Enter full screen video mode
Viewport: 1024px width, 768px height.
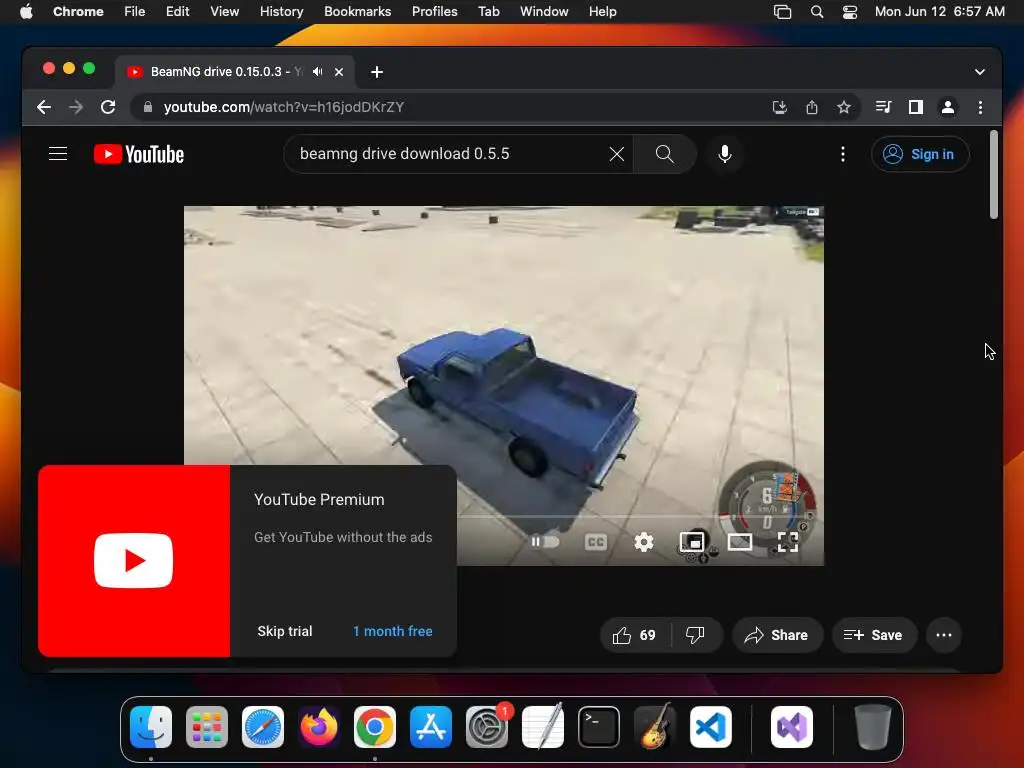click(788, 541)
